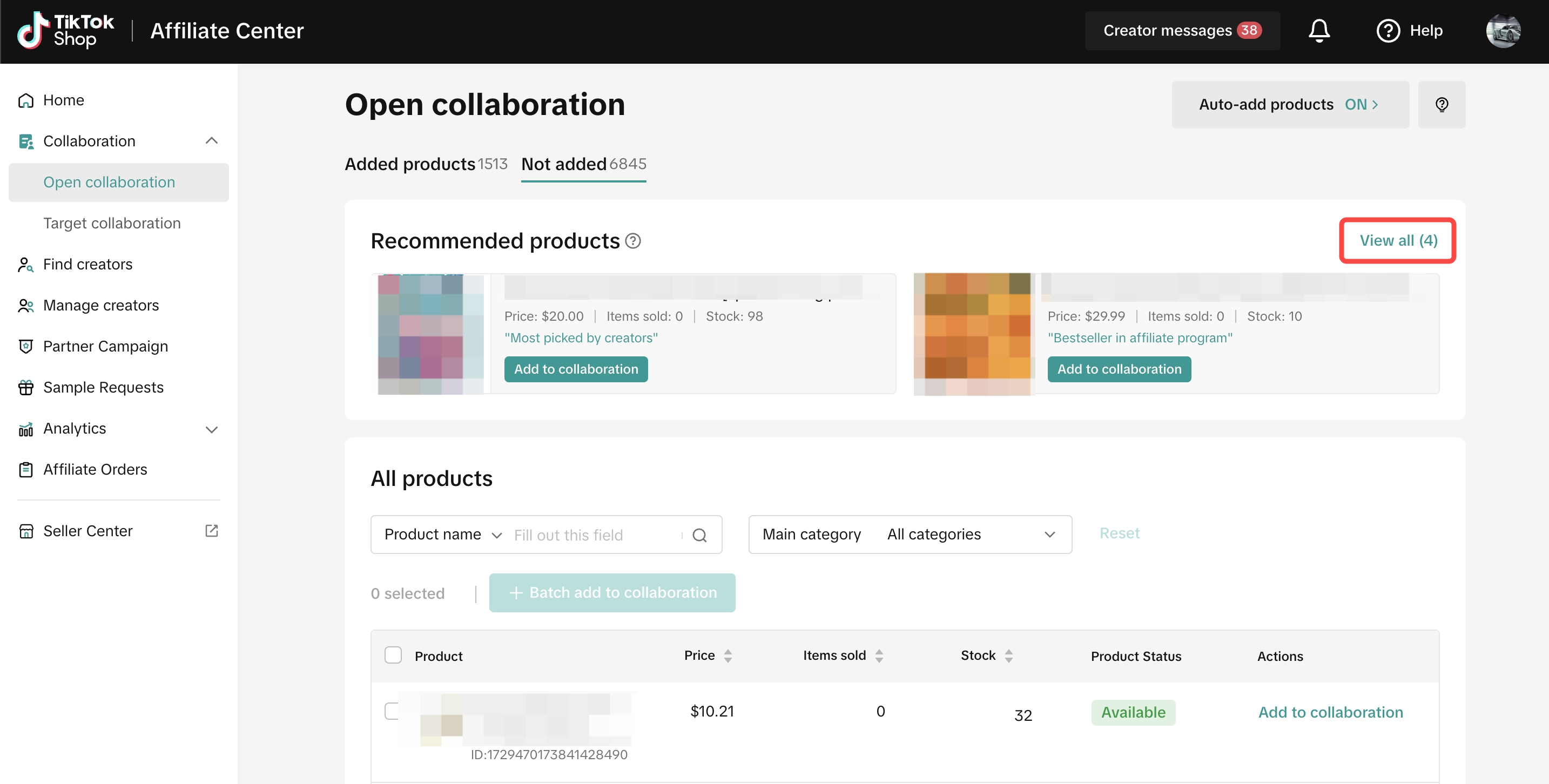Screen dimensions: 1549x784
Task: Open Find creators page
Action: tap(87, 264)
